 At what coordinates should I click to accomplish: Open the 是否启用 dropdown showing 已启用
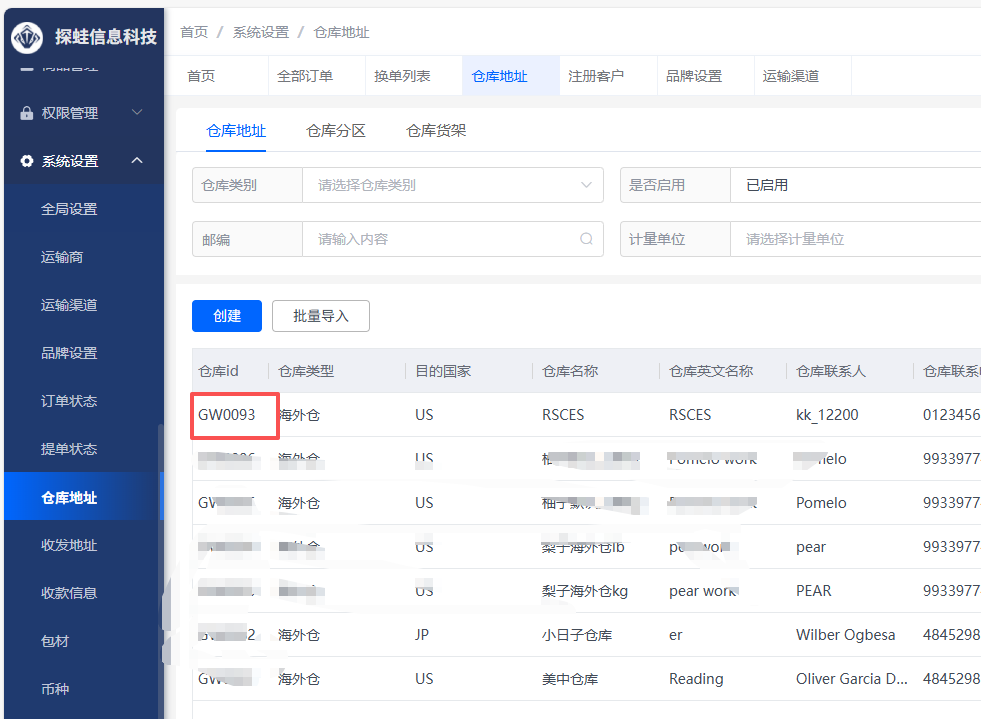855,185
